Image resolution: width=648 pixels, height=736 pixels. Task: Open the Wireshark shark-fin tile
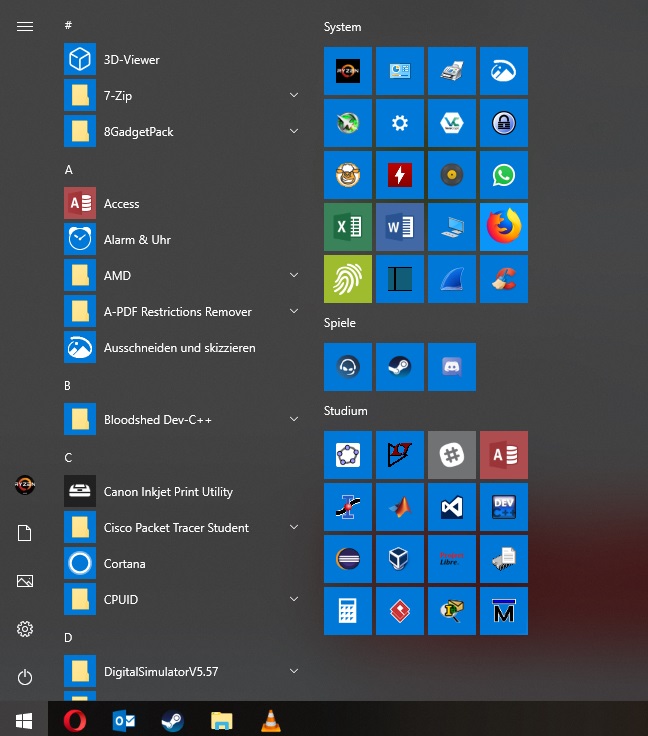point(452,279)
